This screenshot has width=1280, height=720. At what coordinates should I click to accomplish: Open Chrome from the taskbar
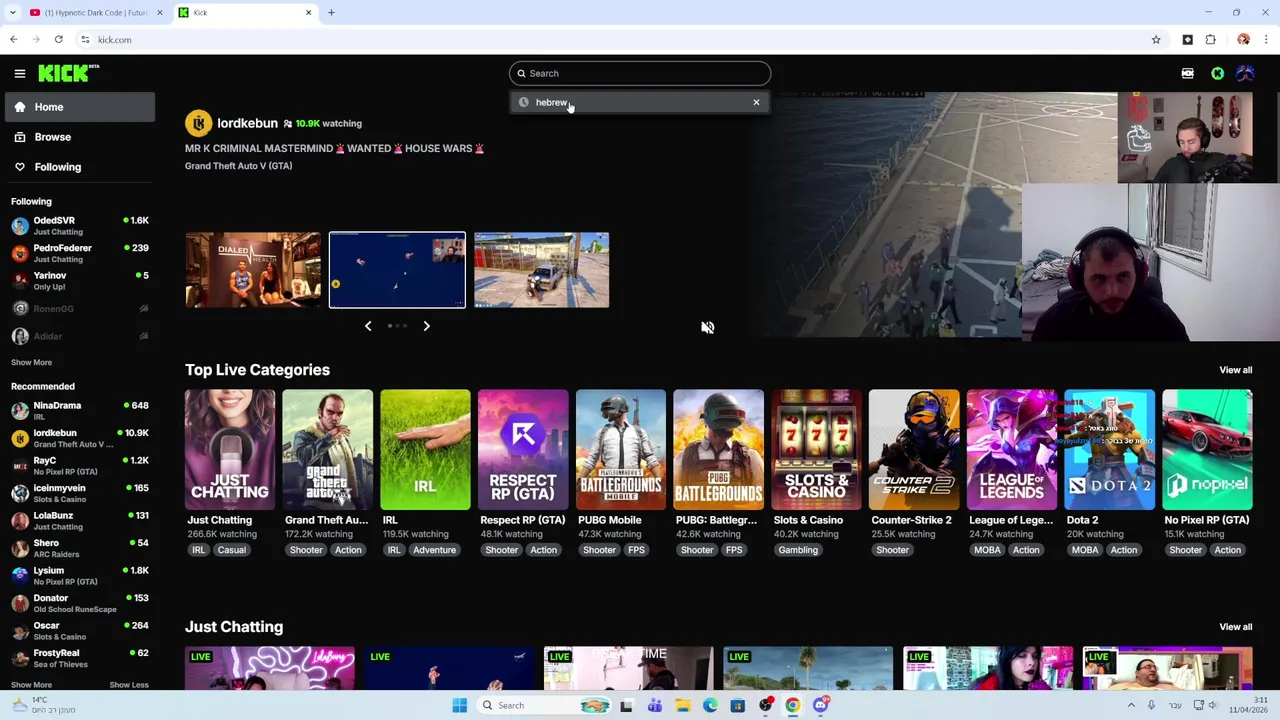[792, 705]
